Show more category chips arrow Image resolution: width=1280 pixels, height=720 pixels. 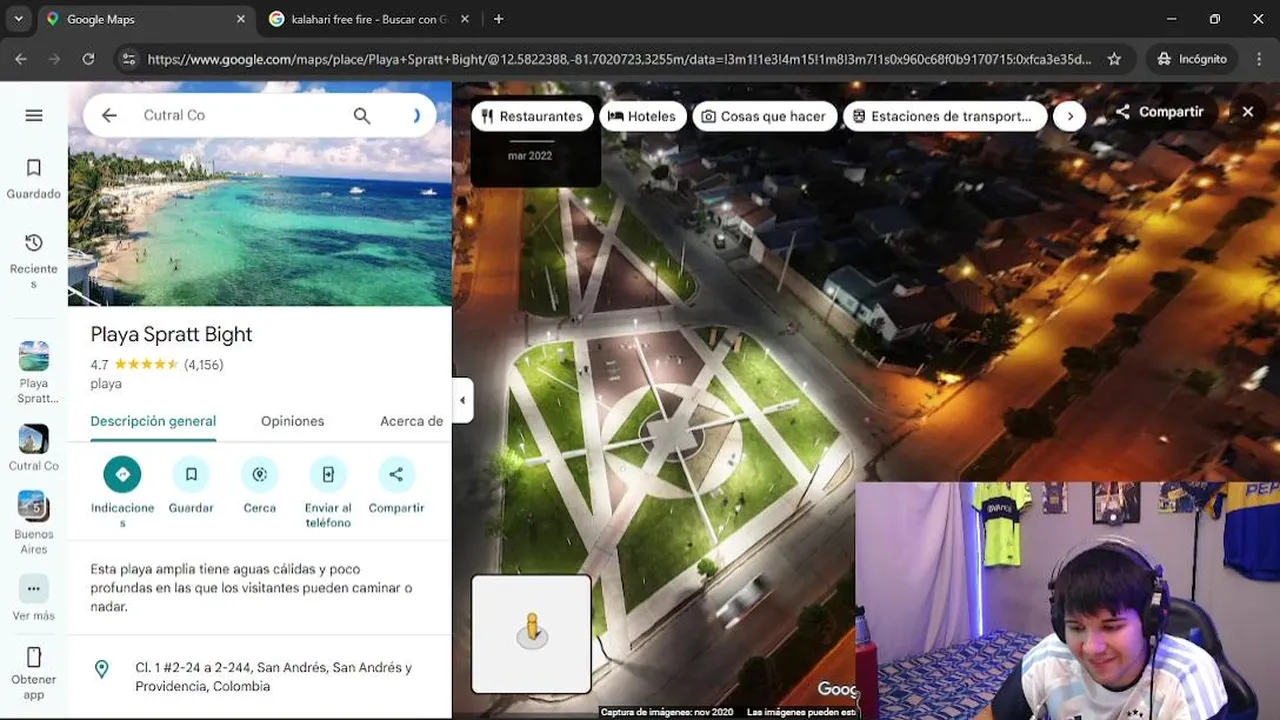1070,116
